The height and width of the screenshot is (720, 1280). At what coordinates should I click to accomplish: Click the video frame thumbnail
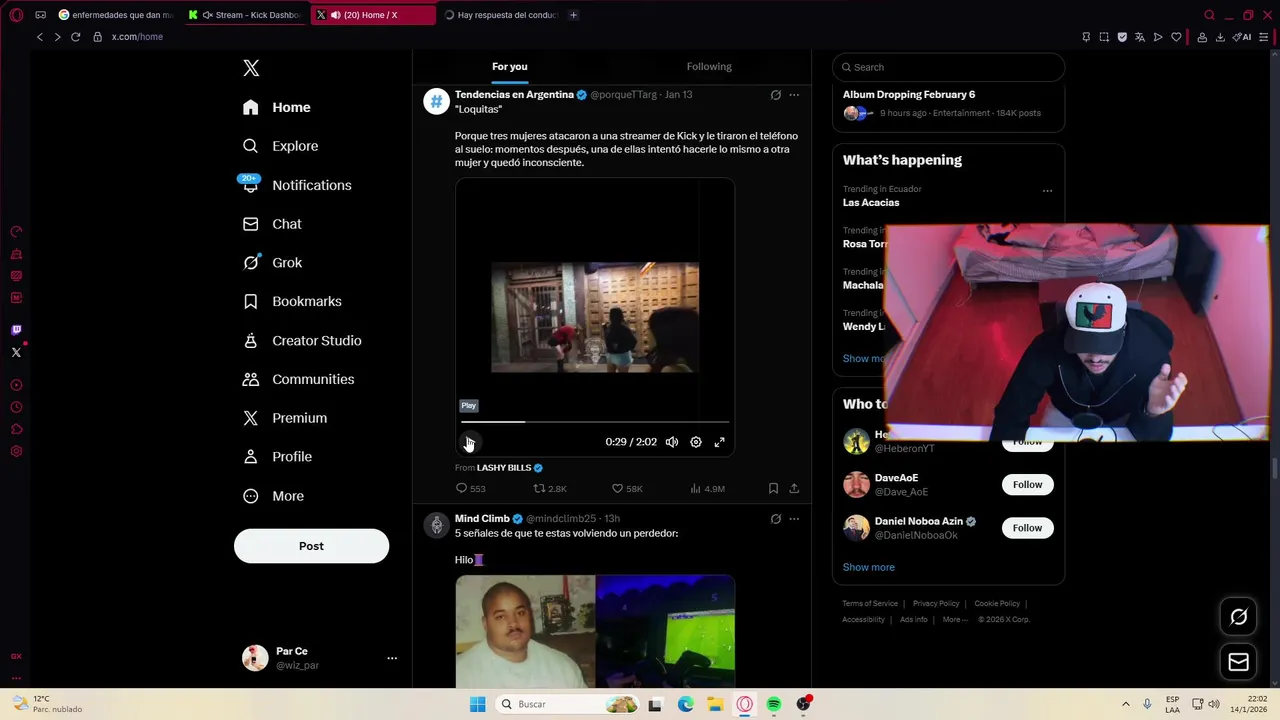coord(595,317)
